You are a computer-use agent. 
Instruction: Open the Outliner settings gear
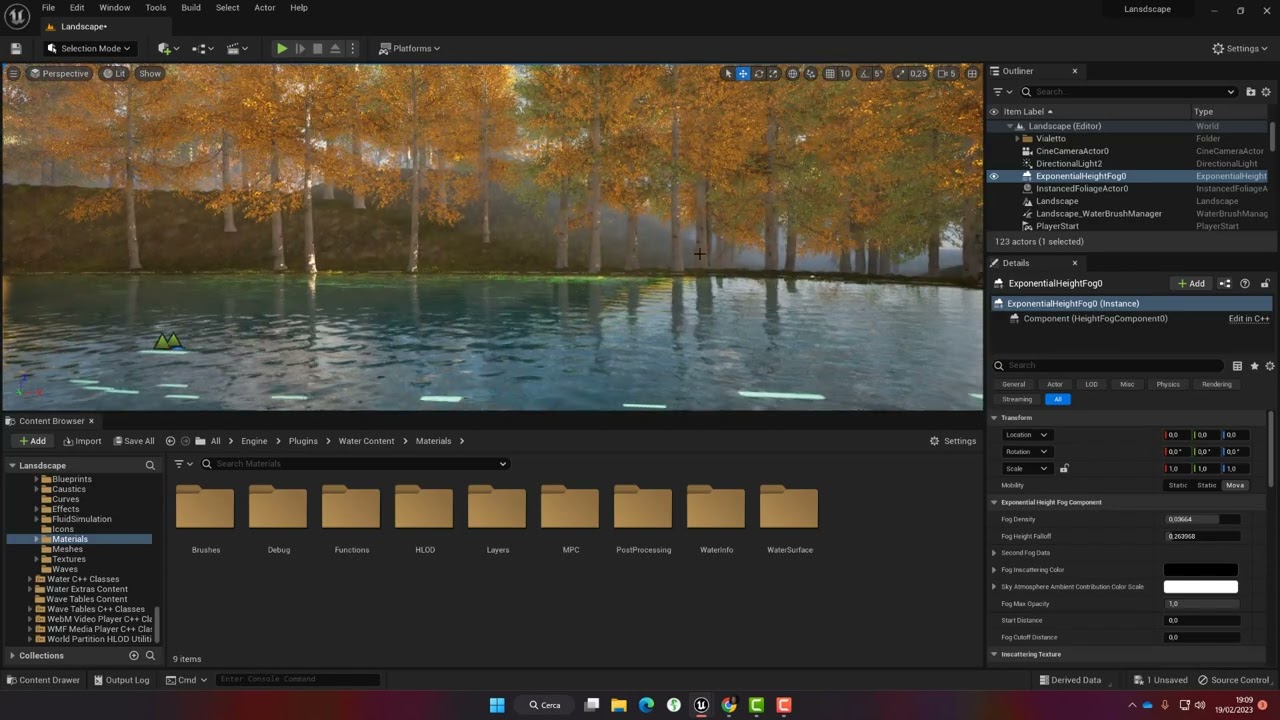(x=1266, y=91)
